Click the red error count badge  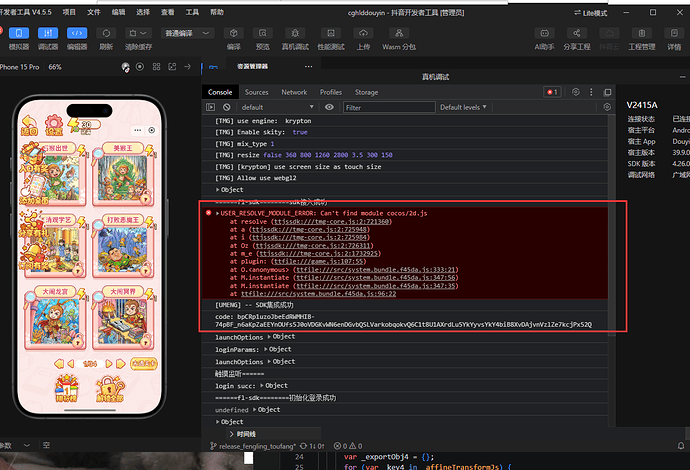(x=552, y=92)
